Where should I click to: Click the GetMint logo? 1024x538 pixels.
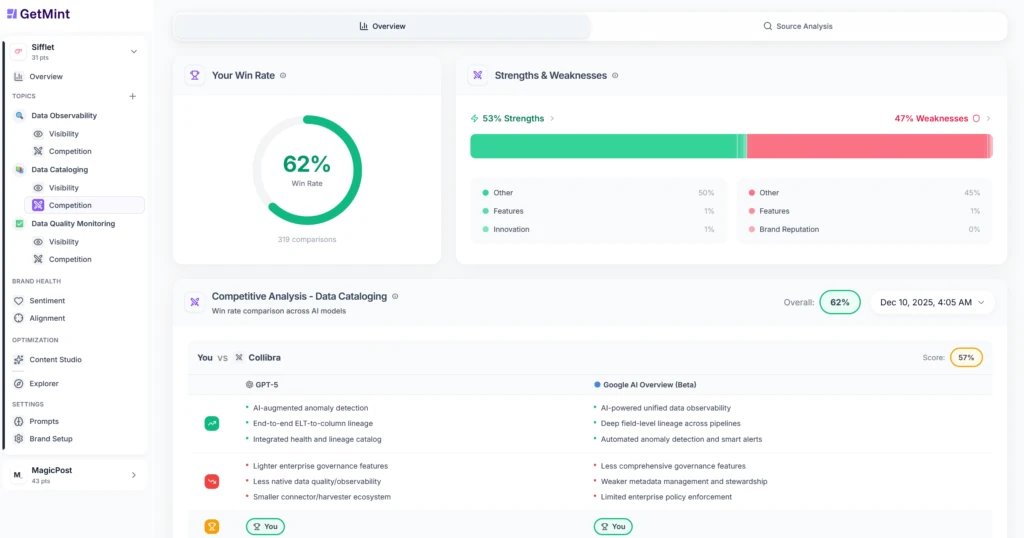click(38, 14)
